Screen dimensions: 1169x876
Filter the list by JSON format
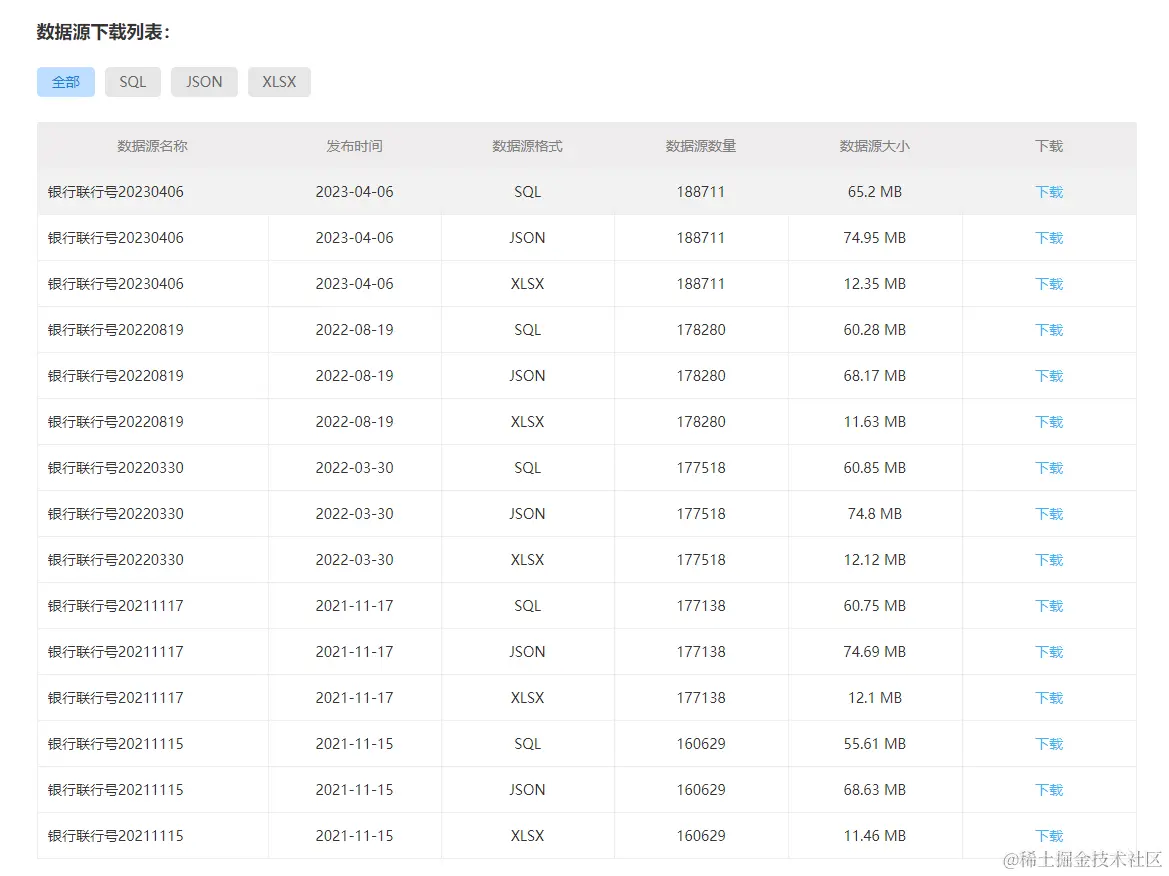204,82
